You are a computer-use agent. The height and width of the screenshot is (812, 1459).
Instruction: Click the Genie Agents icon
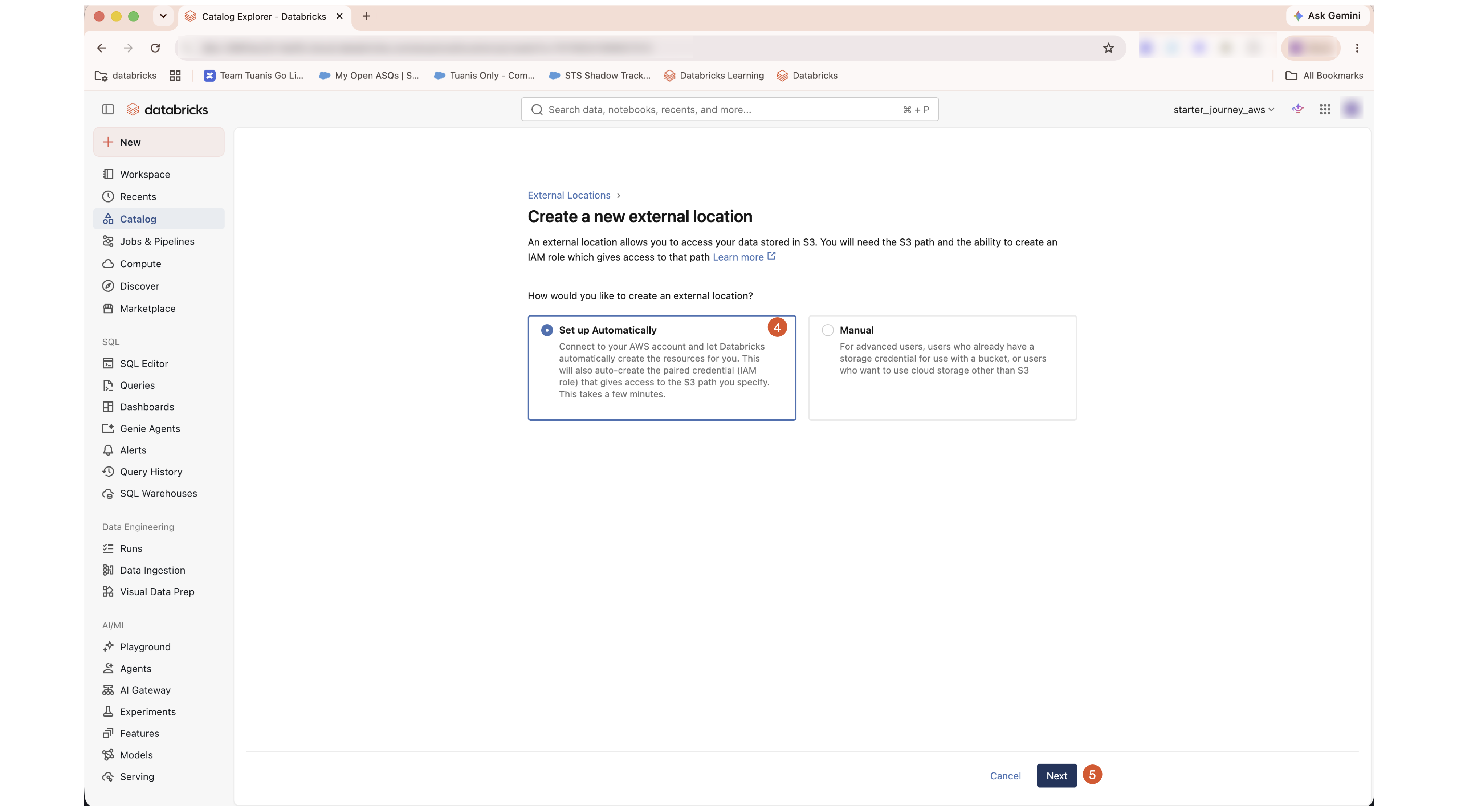(107, 429)
